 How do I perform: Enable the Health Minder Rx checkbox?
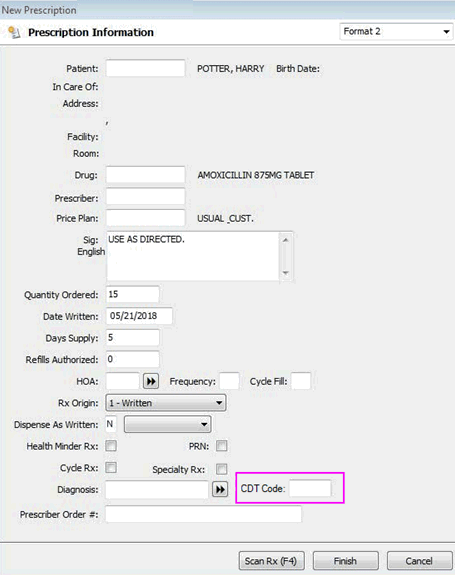coord(111,446)
